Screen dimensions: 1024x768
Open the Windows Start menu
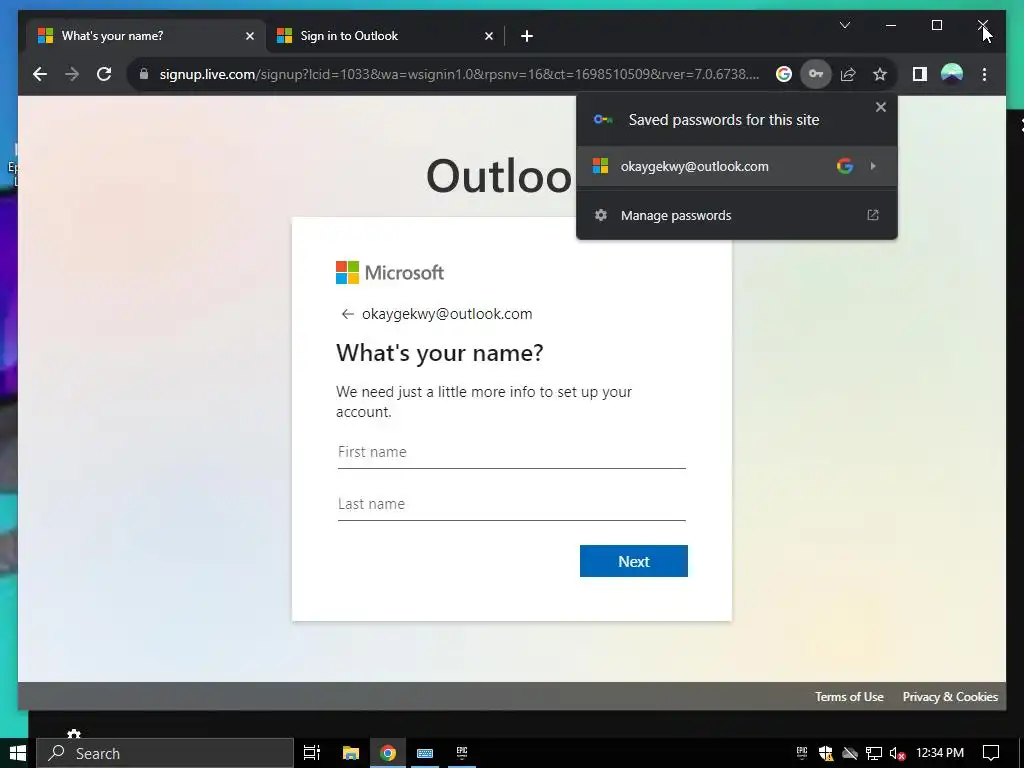(x=18, y=753)
